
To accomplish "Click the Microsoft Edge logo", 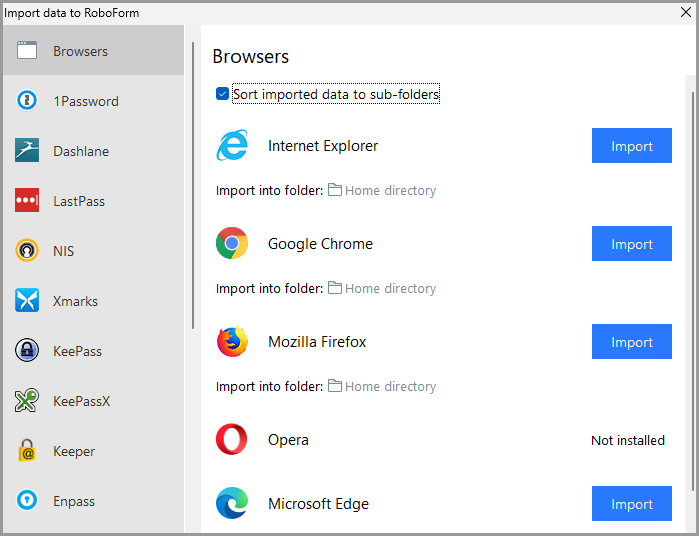I will tap(232, 503).
